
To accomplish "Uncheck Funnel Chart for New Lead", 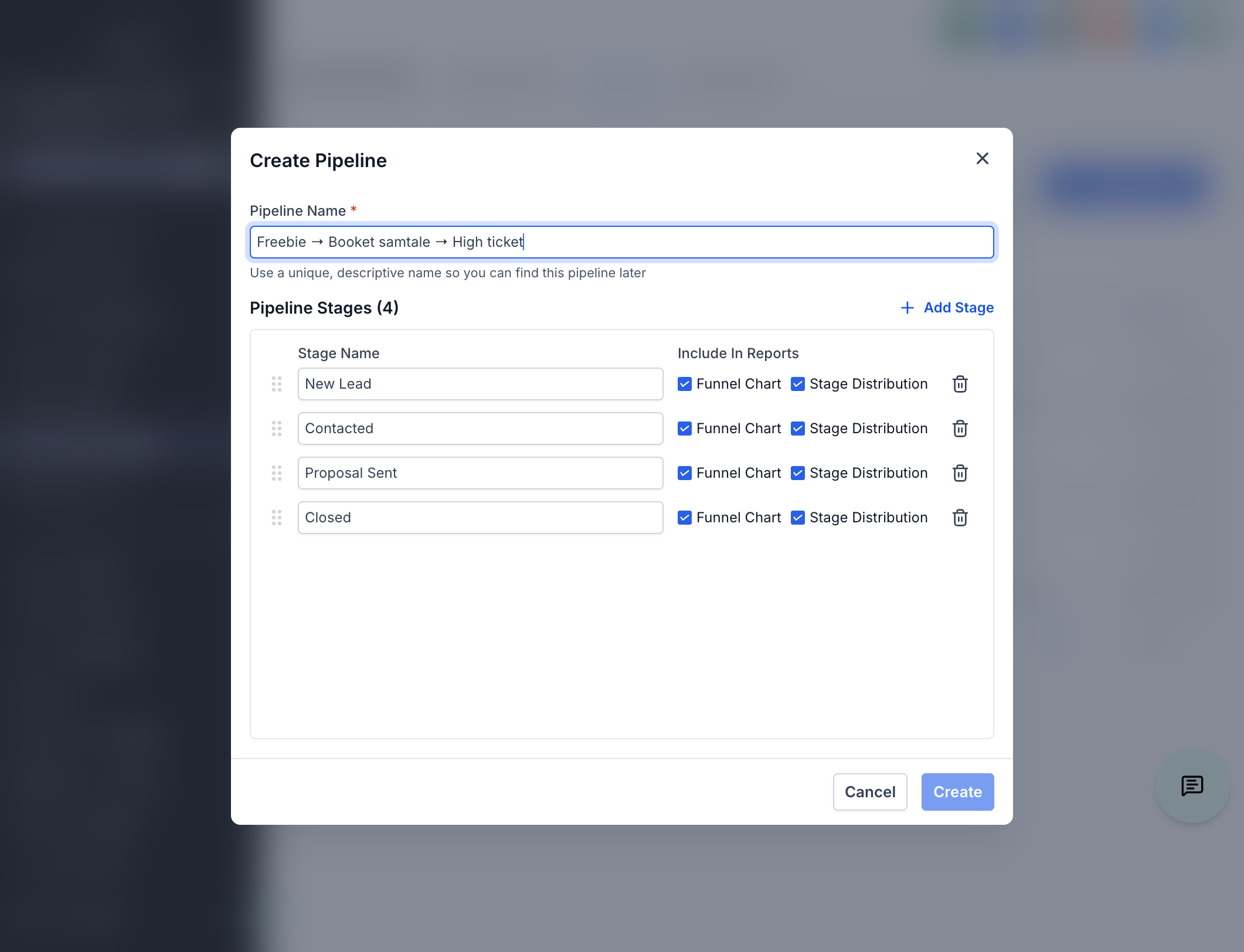I will [x=684, y=384].
